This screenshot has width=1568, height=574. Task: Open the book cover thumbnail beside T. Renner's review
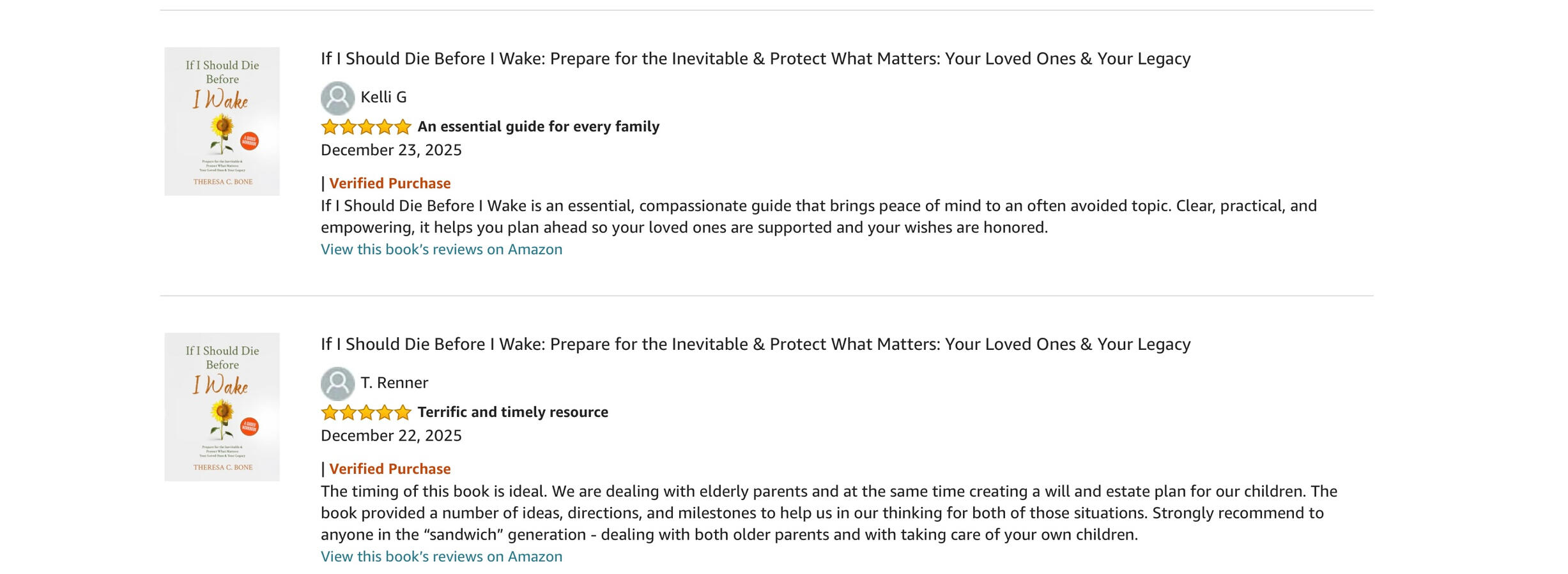222,407
